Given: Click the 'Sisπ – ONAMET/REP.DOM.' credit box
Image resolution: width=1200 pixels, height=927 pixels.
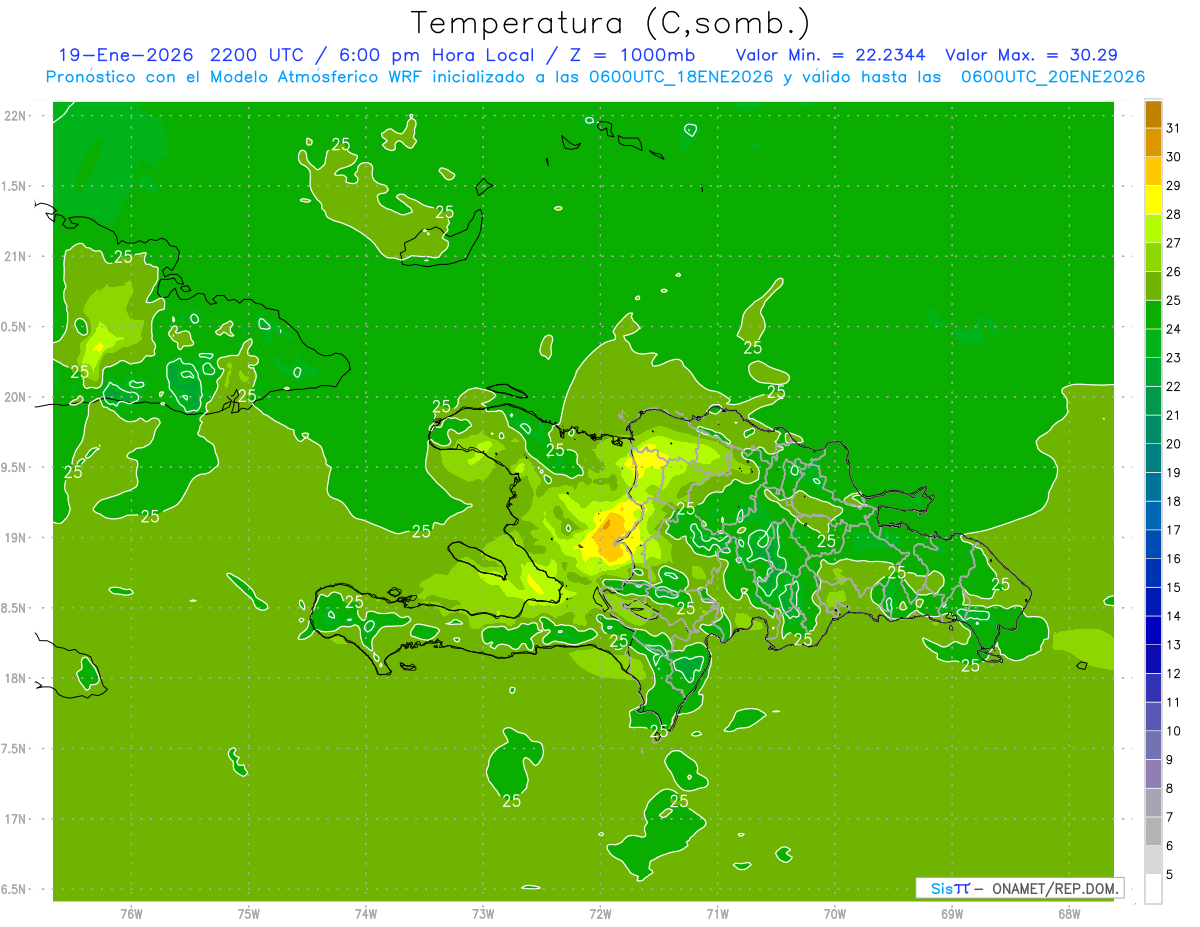Looking at the screenshot, I should point(1019,888).
